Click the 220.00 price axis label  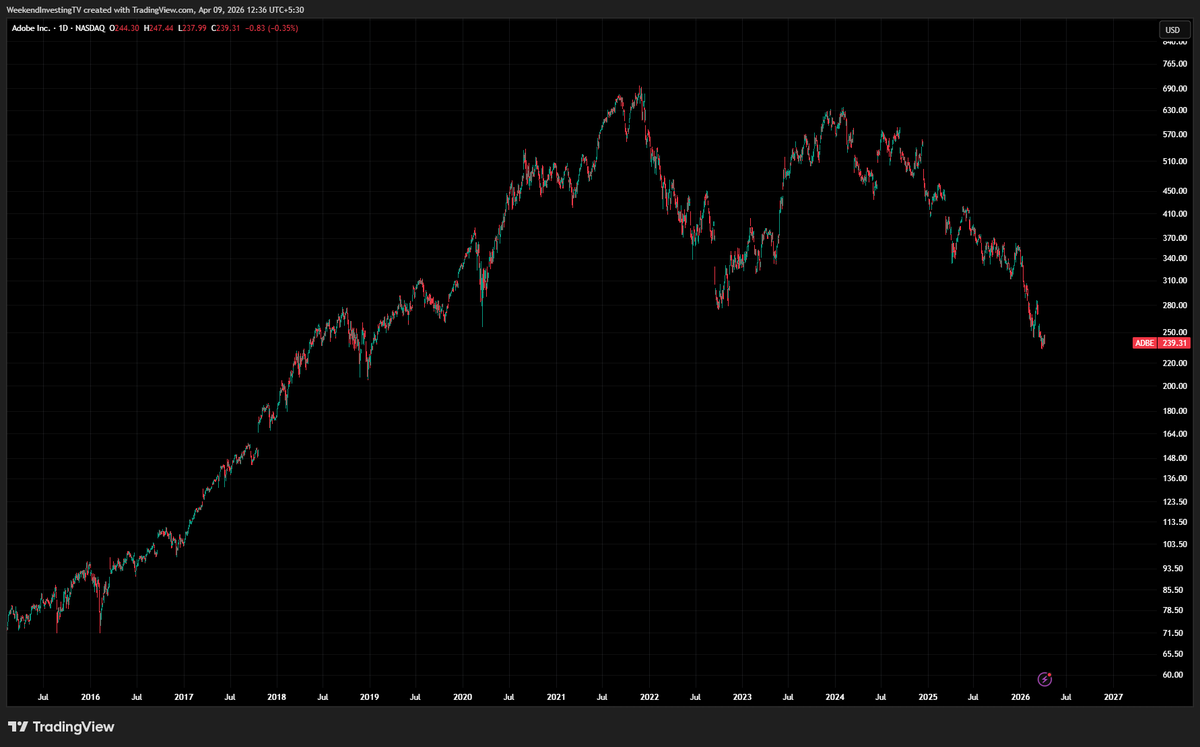click(x=1174, y=362)
